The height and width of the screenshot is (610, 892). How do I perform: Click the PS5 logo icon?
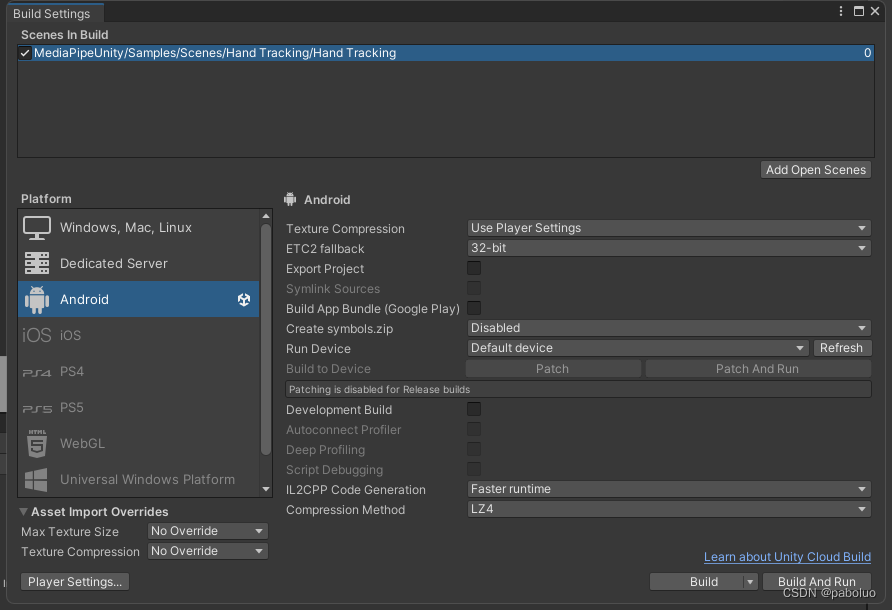pyautogui.click(x=37, y=409)
